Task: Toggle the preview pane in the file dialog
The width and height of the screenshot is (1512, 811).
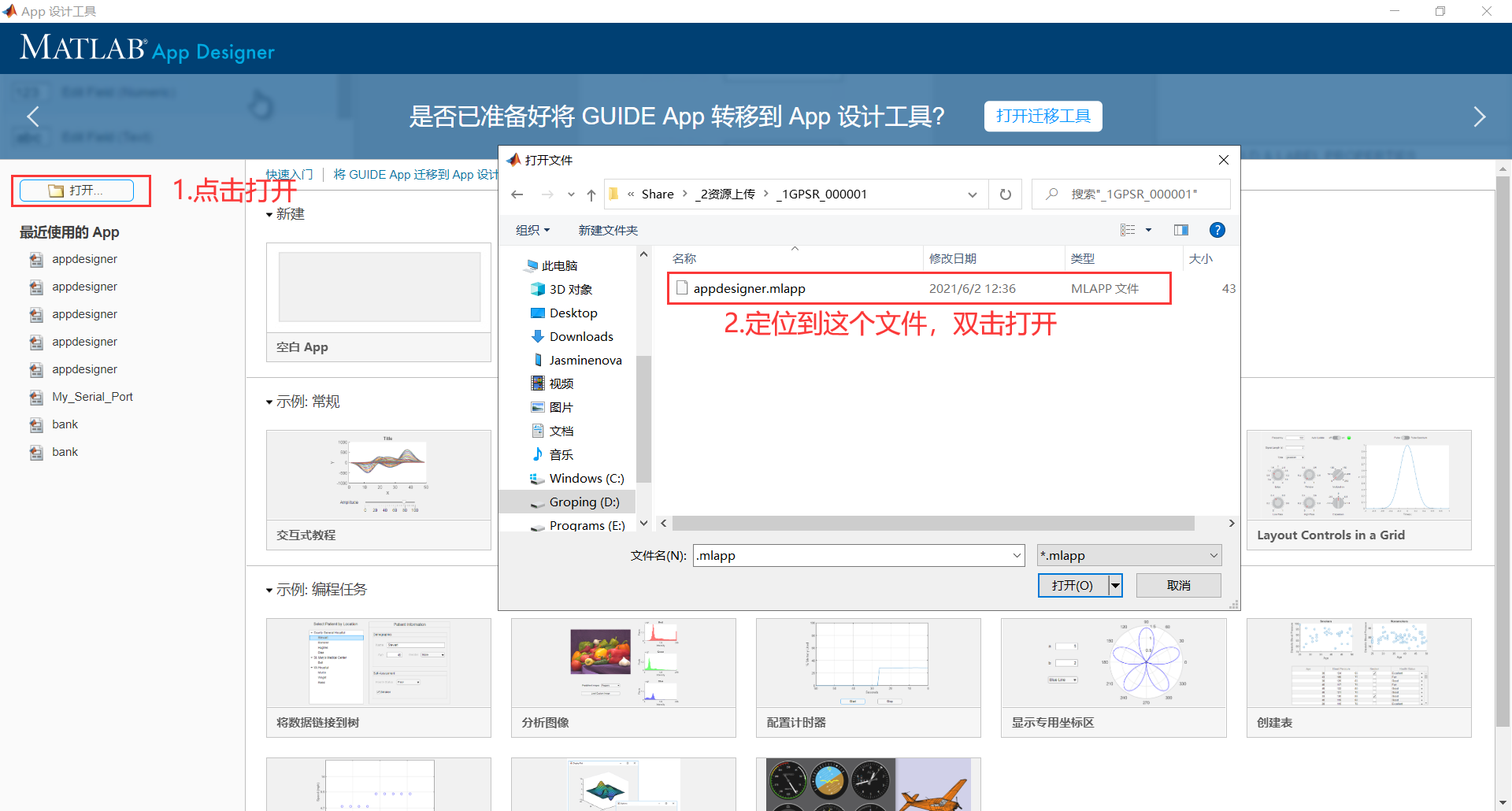Action: (1180, 229)
